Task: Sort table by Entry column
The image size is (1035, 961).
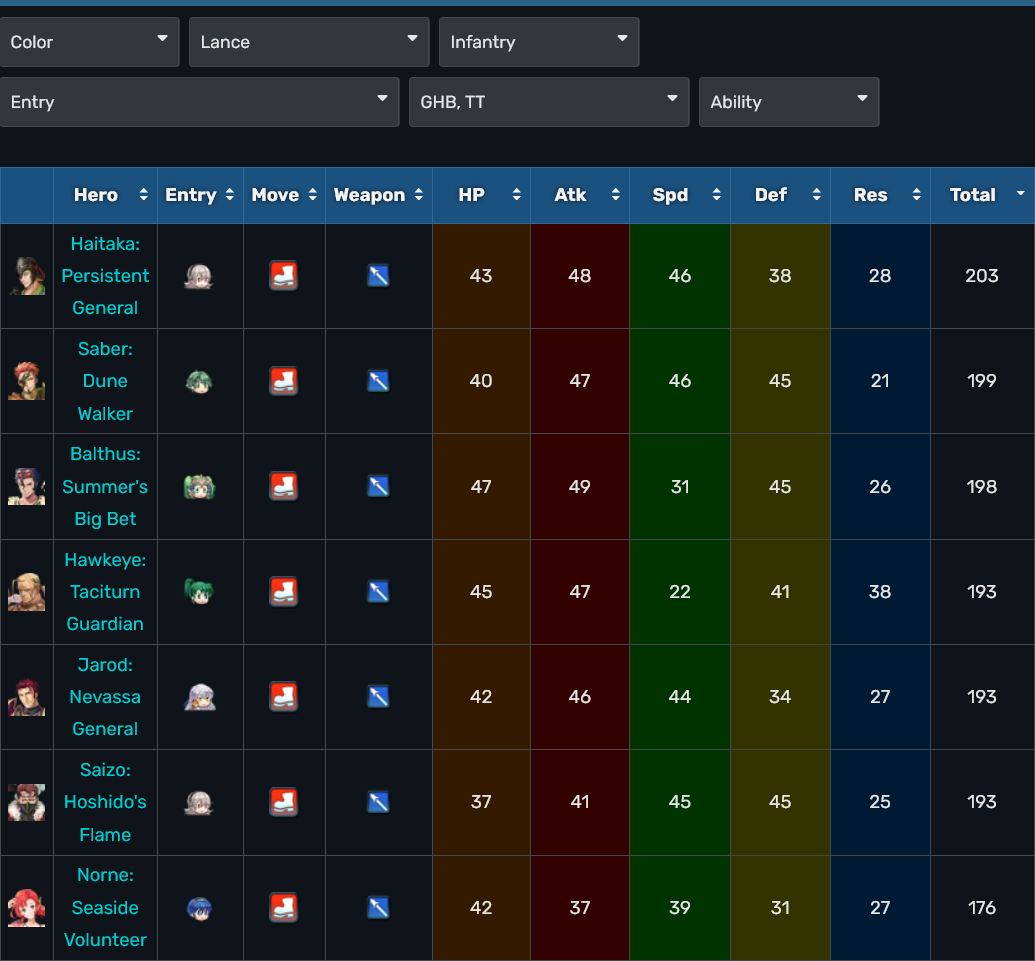Action: click(201, 195)
